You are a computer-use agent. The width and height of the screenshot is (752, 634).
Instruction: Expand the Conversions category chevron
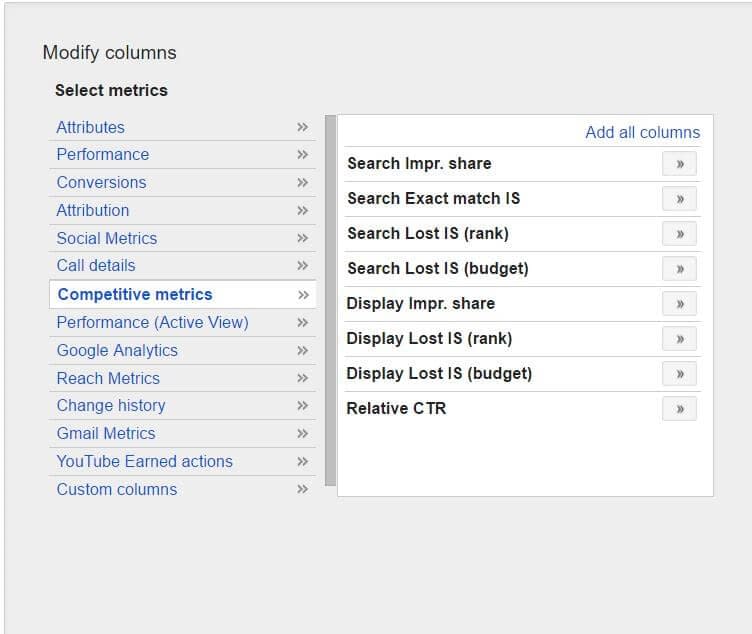point(302,183)
